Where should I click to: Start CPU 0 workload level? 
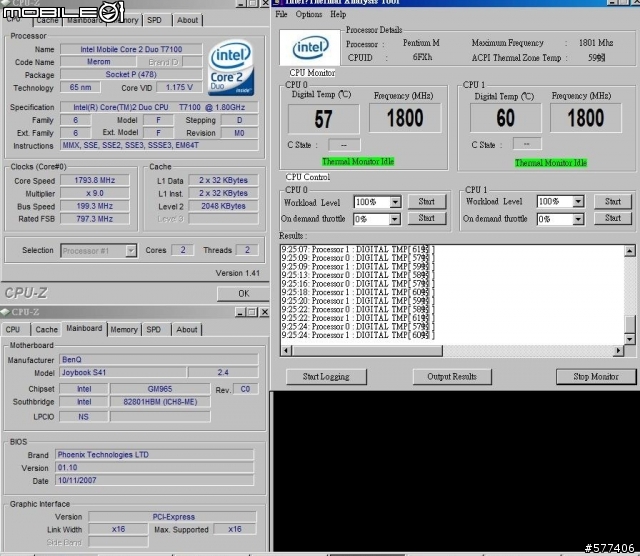[427, 201]
